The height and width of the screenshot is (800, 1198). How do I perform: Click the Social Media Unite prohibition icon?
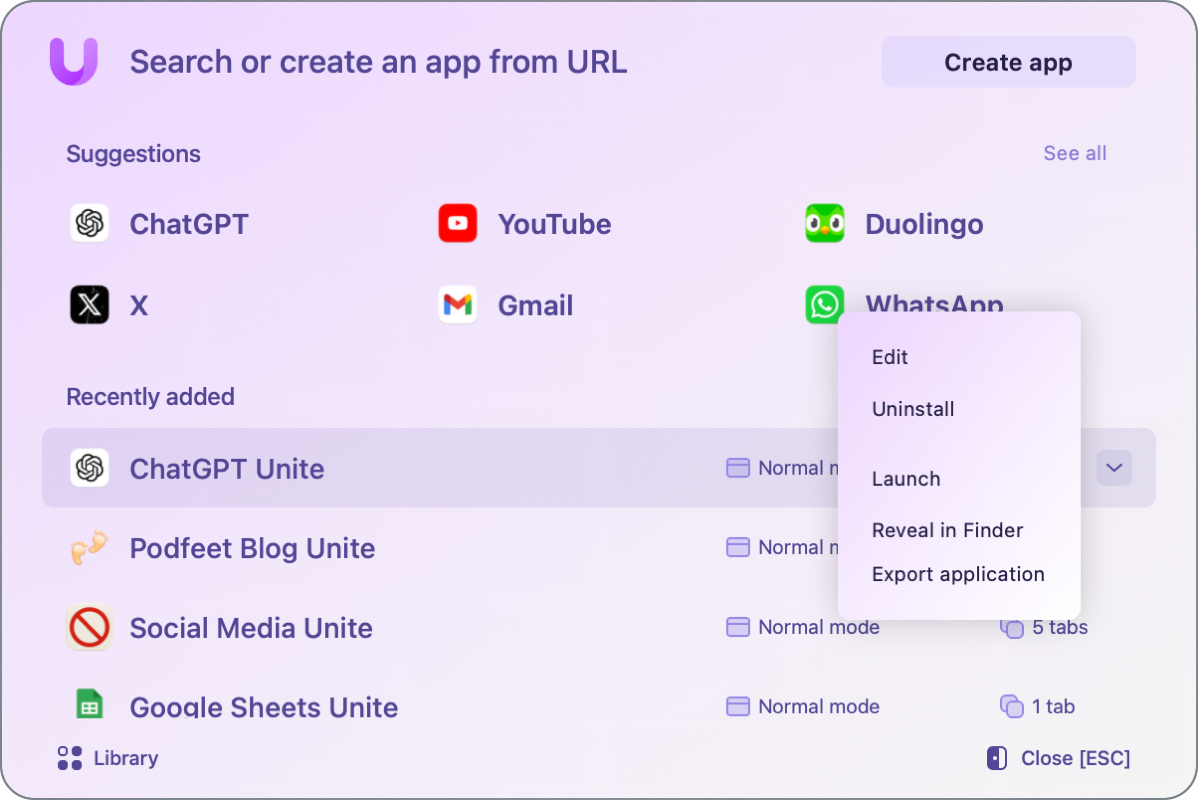point(89,627)
